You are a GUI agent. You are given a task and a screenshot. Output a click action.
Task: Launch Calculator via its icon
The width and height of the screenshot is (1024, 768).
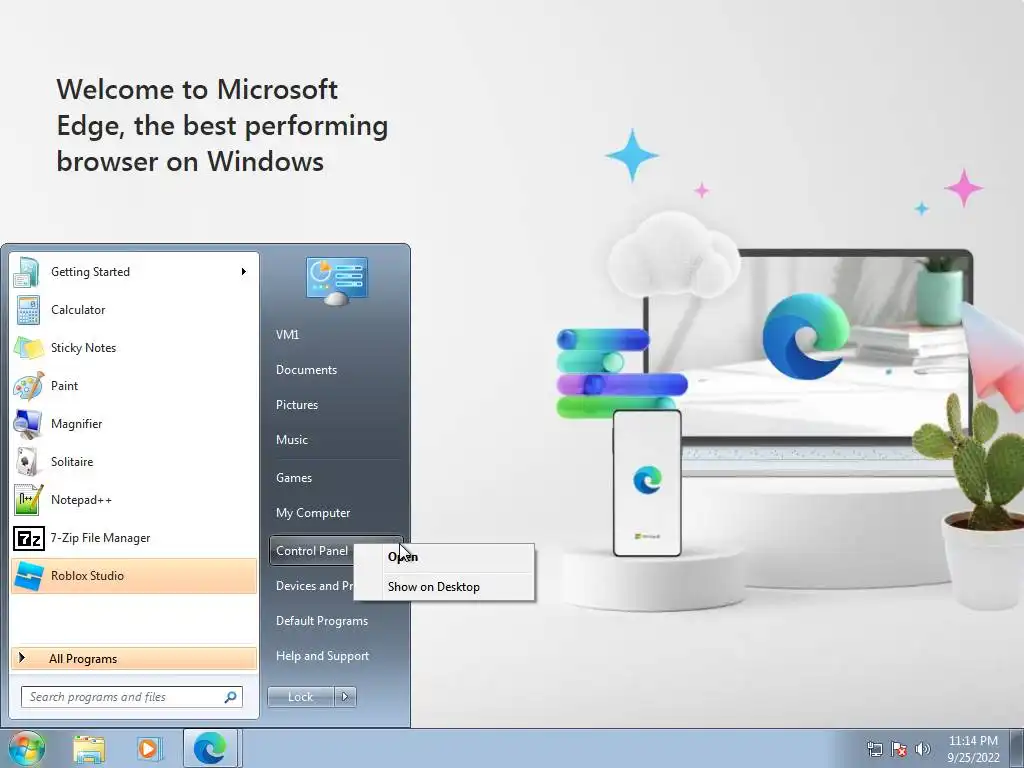click(28, 310)
